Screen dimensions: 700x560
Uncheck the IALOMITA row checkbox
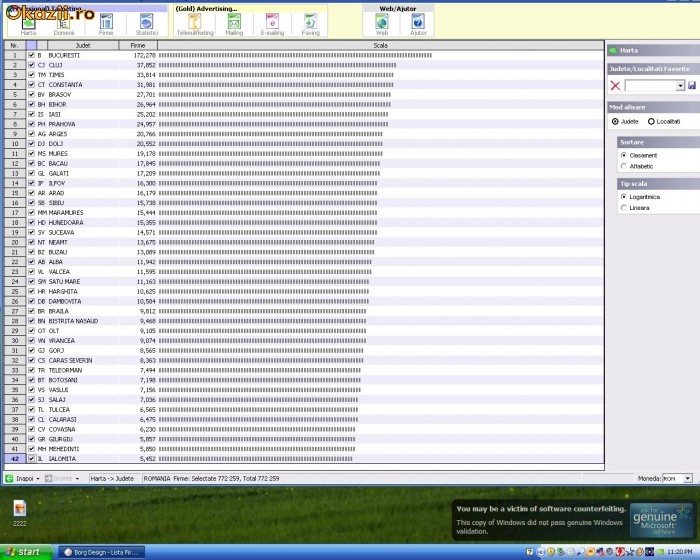click(31, 459)
